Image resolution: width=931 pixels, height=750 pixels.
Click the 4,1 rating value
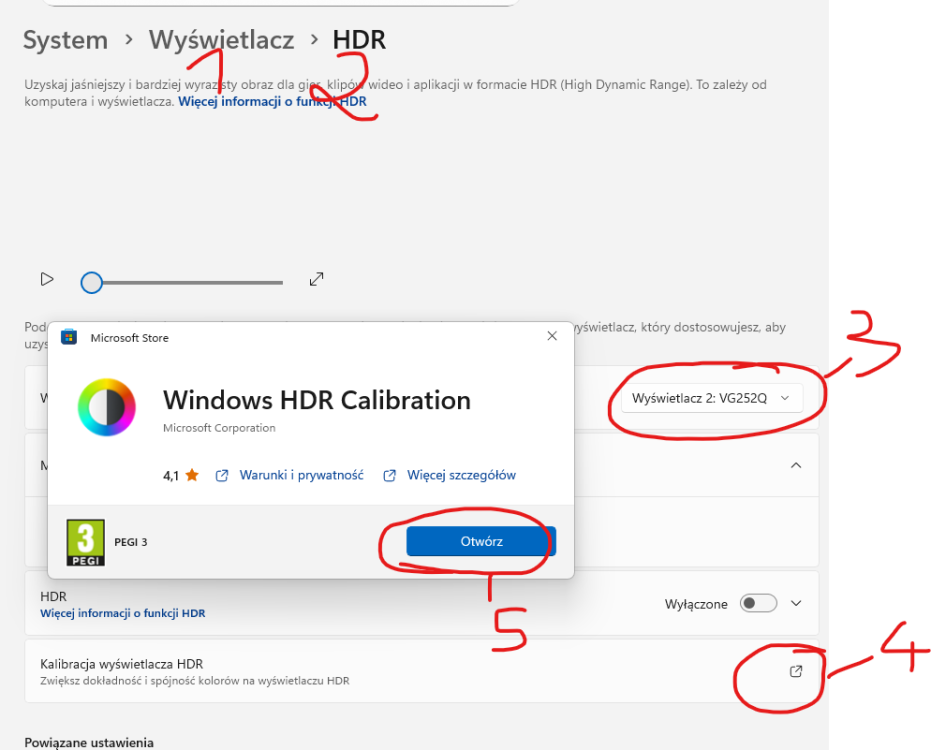pos(171,476)
